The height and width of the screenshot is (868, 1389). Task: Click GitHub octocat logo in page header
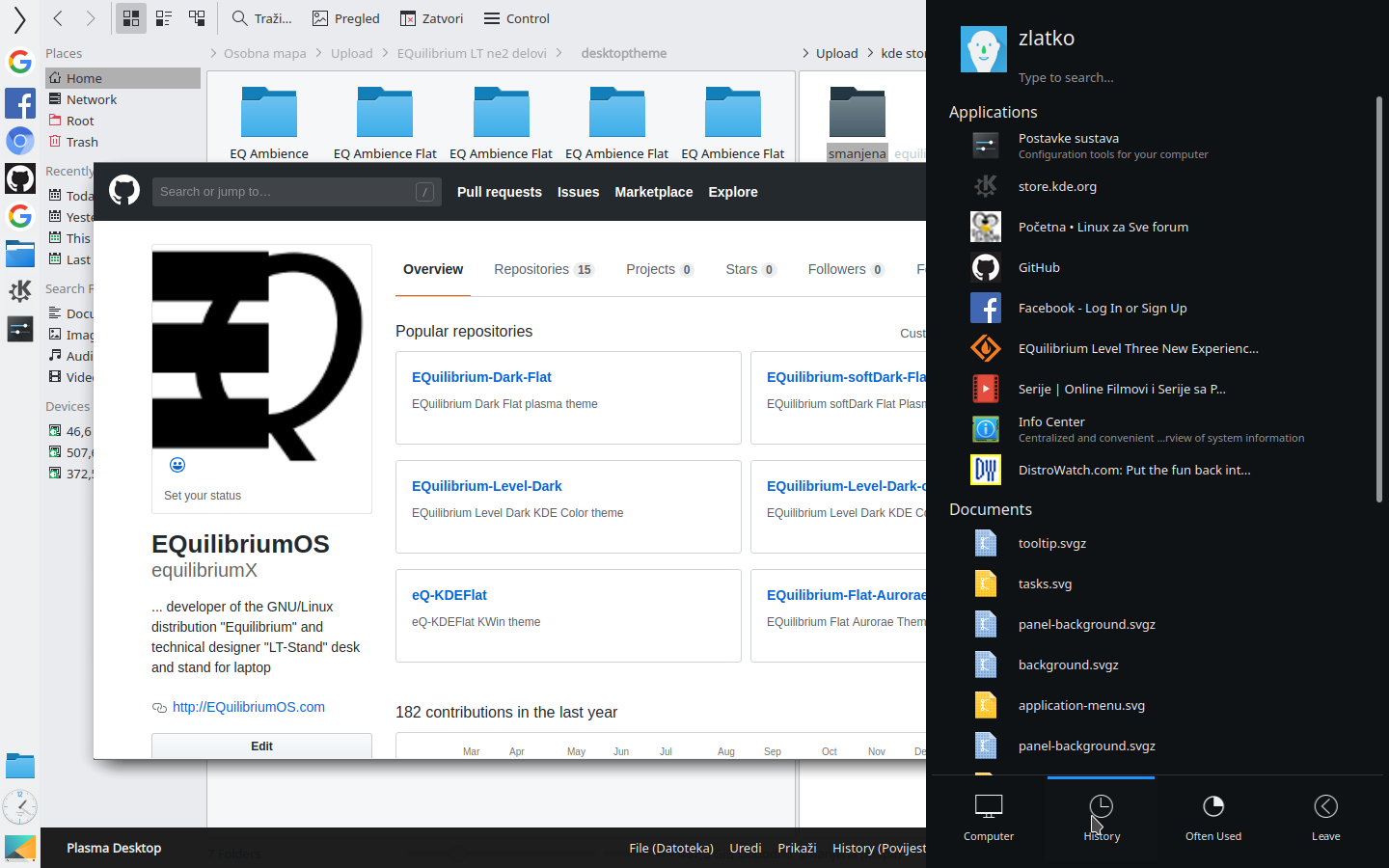click(x=124, y=190)
